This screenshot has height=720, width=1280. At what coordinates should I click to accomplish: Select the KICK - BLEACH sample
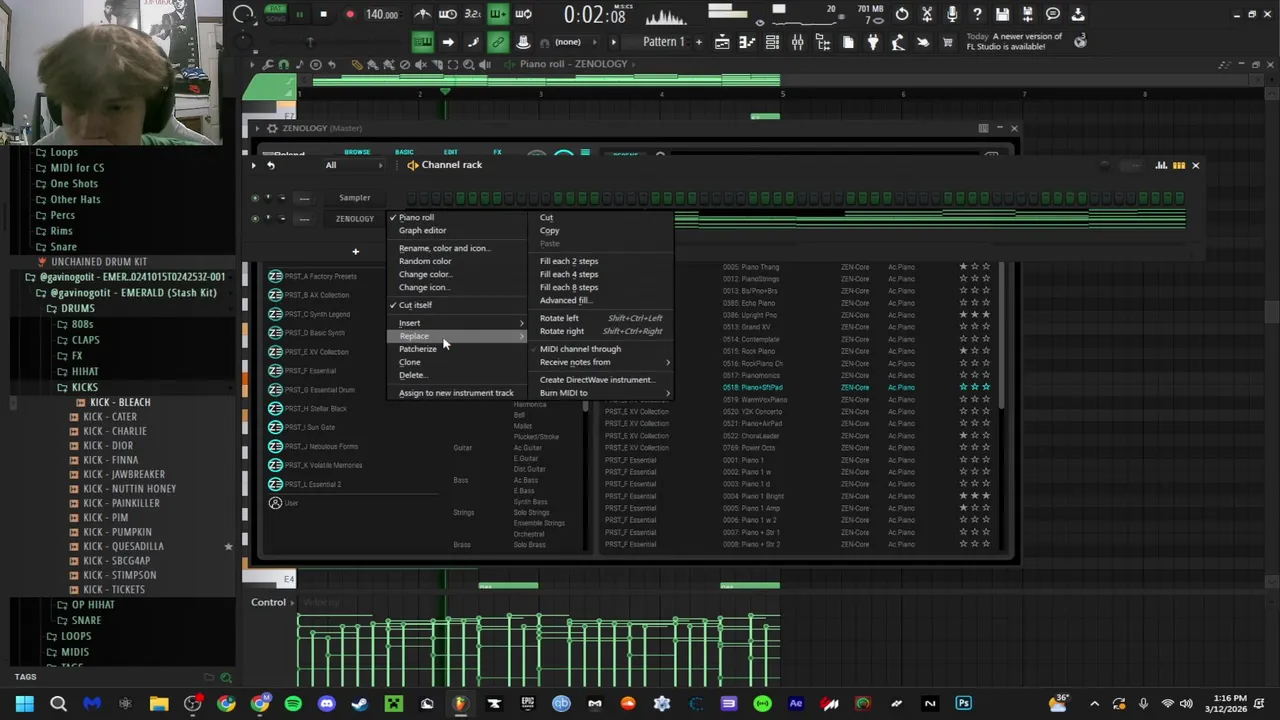pyautogui.click(x=120, y=402)
